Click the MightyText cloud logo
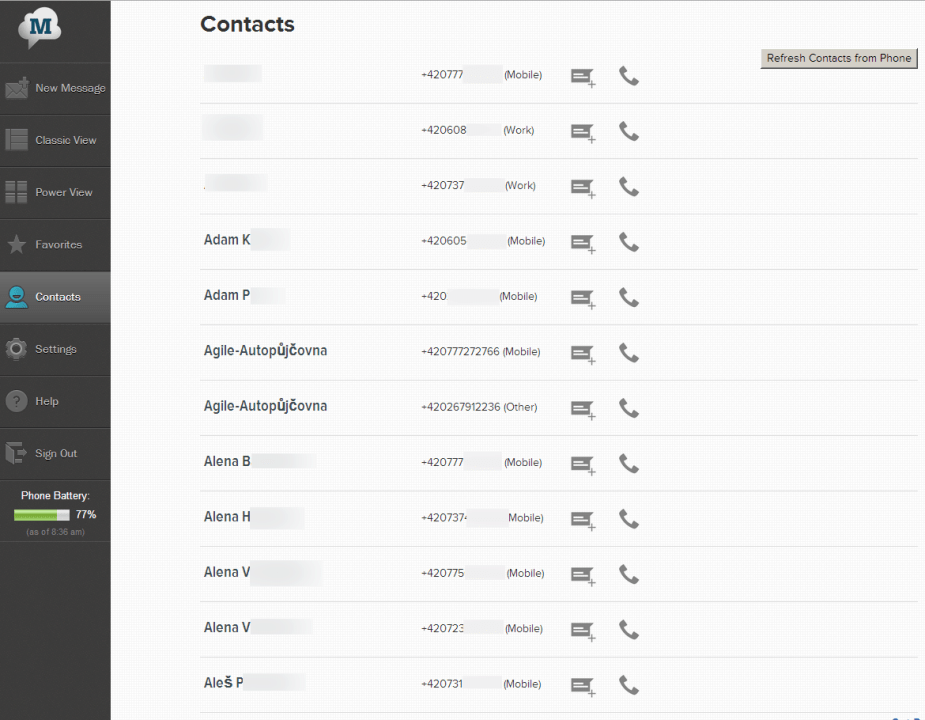Screen dimensions: 925x720 [40, 30]
